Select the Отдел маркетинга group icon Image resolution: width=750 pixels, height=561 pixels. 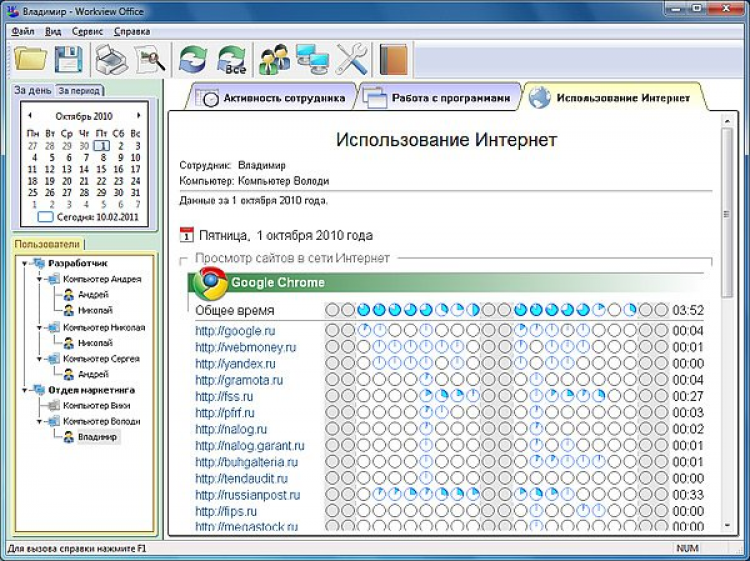pos(38,390)
